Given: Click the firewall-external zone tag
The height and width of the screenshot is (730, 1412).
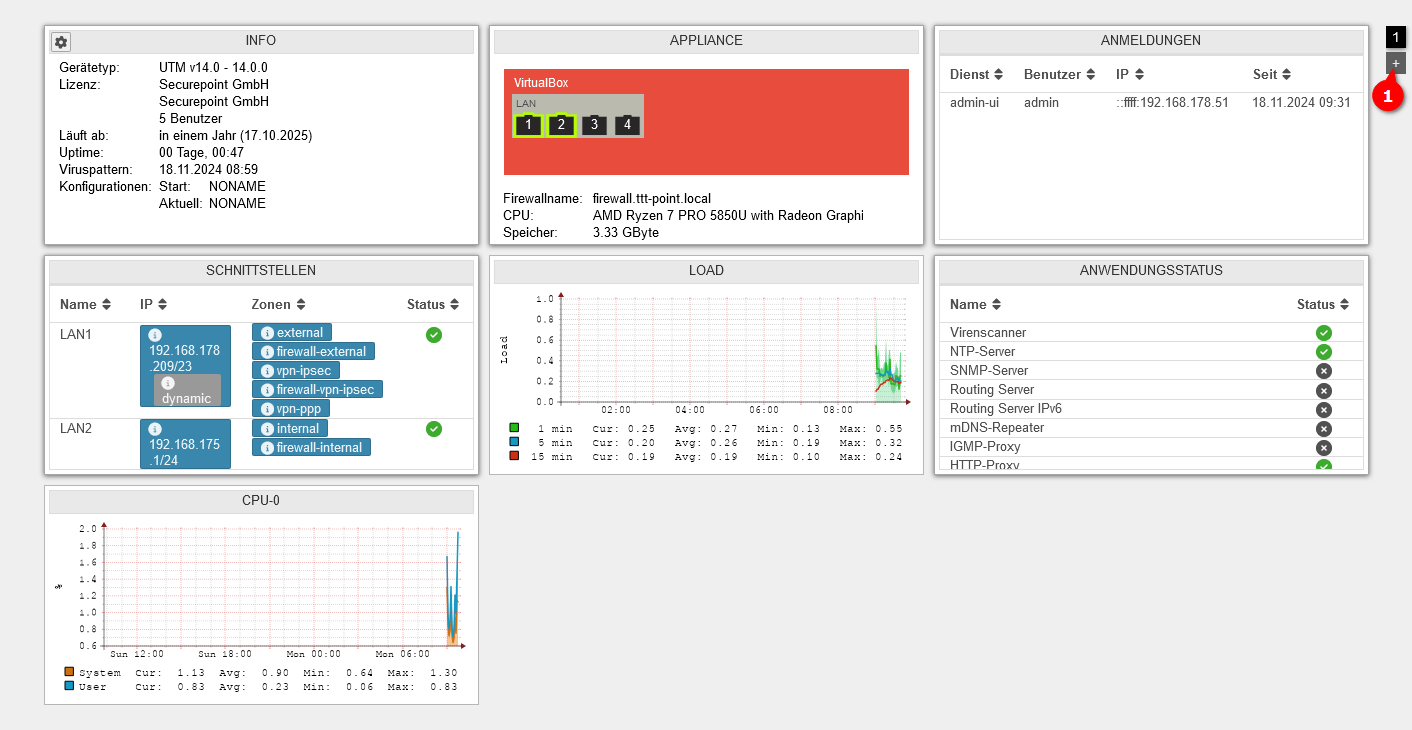Looking at the screenshot, I should click(313, 352).
